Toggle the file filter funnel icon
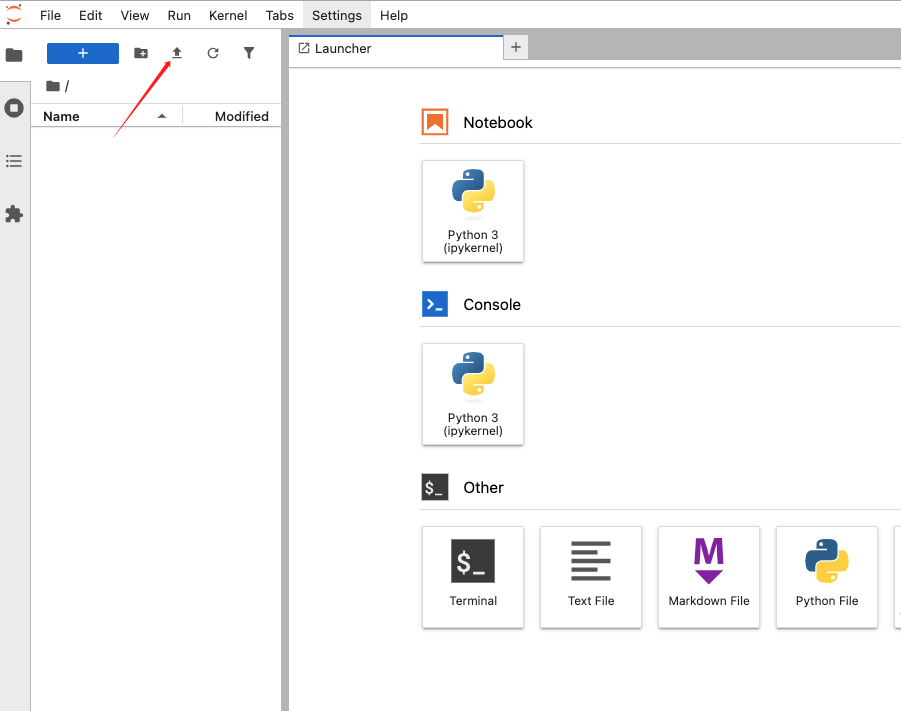This screenshot has width=901, height=711. click(249, 53)
